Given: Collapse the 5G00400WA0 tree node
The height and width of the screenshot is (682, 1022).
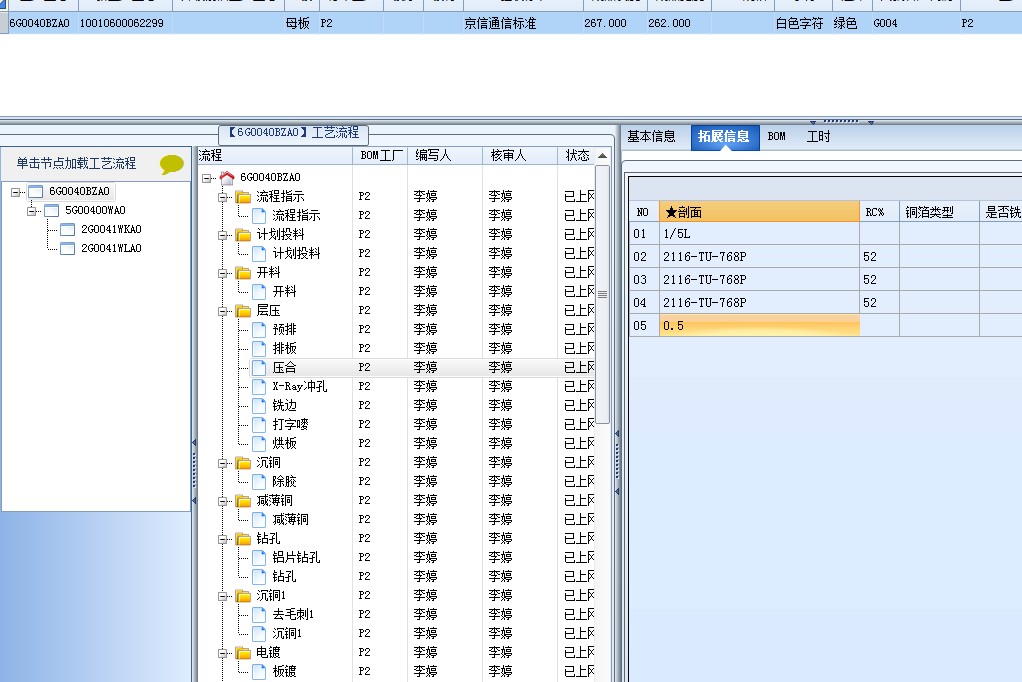Looking at the screenshot, I should pos(31,211).
